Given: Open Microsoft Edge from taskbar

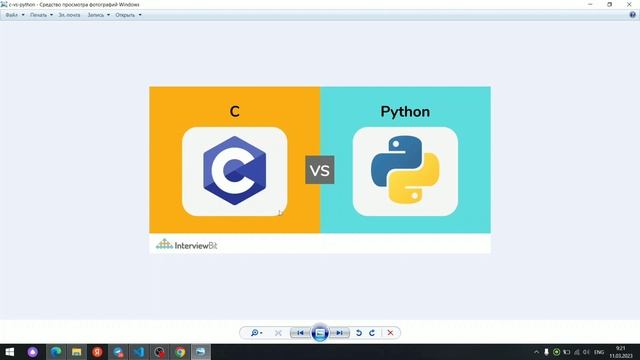Looking at the screenshot, I should point(56,352).
